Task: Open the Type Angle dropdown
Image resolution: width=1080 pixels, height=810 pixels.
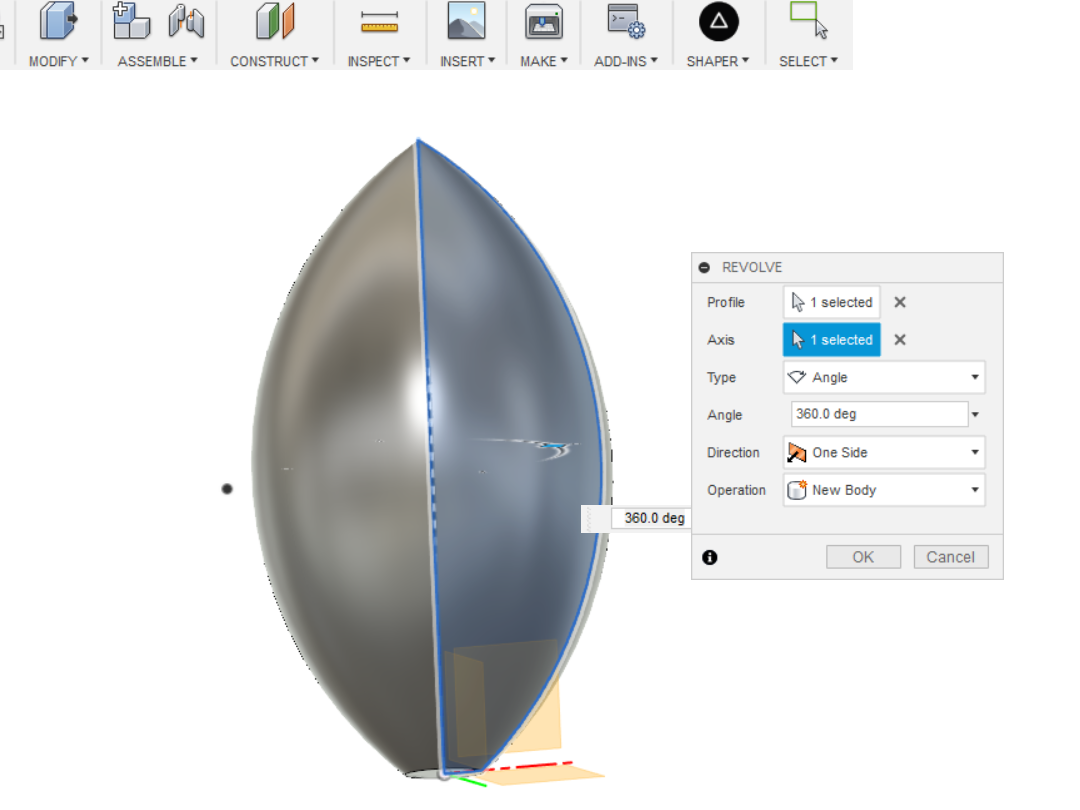Action: coord(884,377)
